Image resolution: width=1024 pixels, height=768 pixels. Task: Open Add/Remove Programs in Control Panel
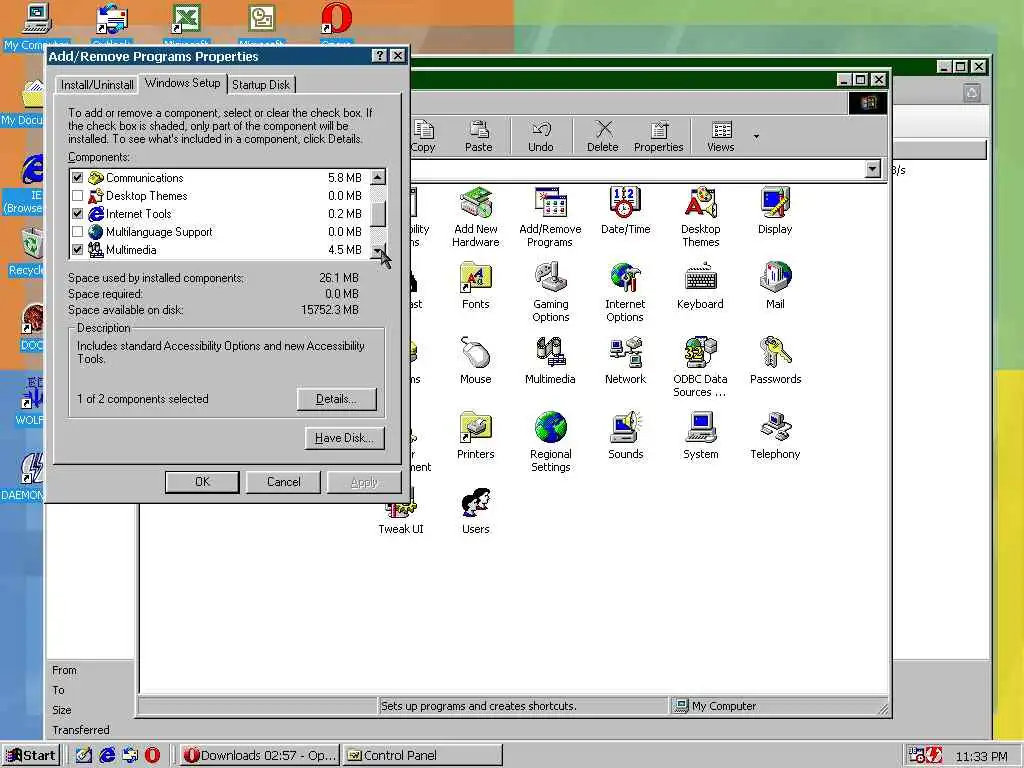pos(550,217)
